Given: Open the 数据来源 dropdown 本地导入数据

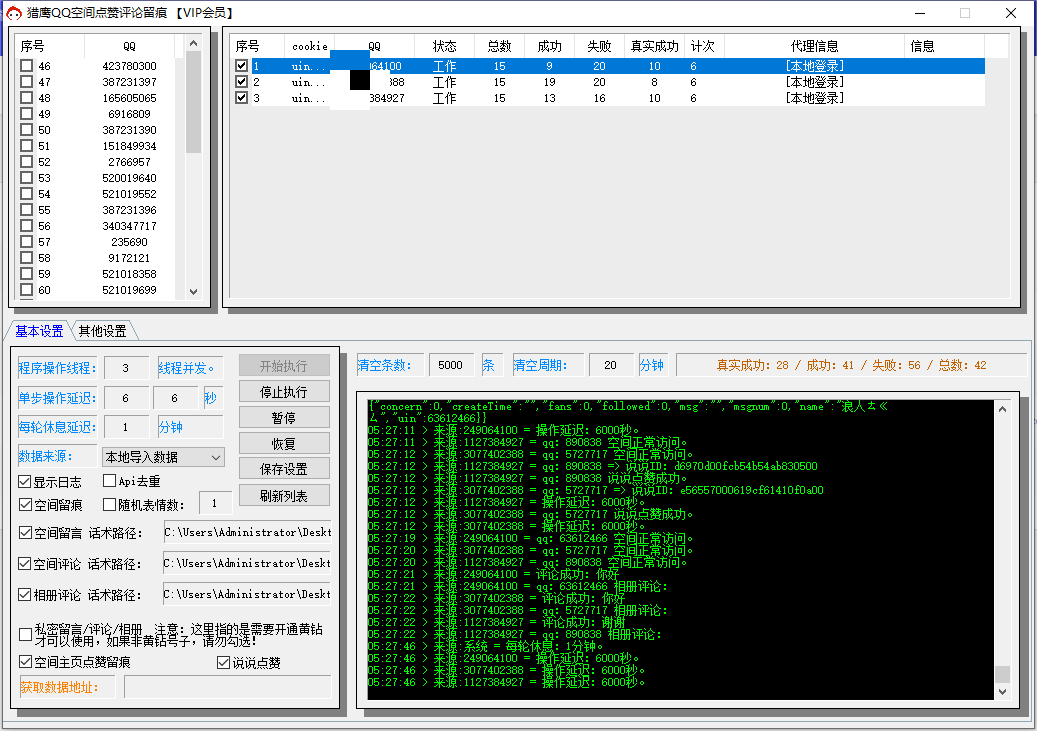Looking at the screenshot, I should pyautogui.click(x=163, y=457).
